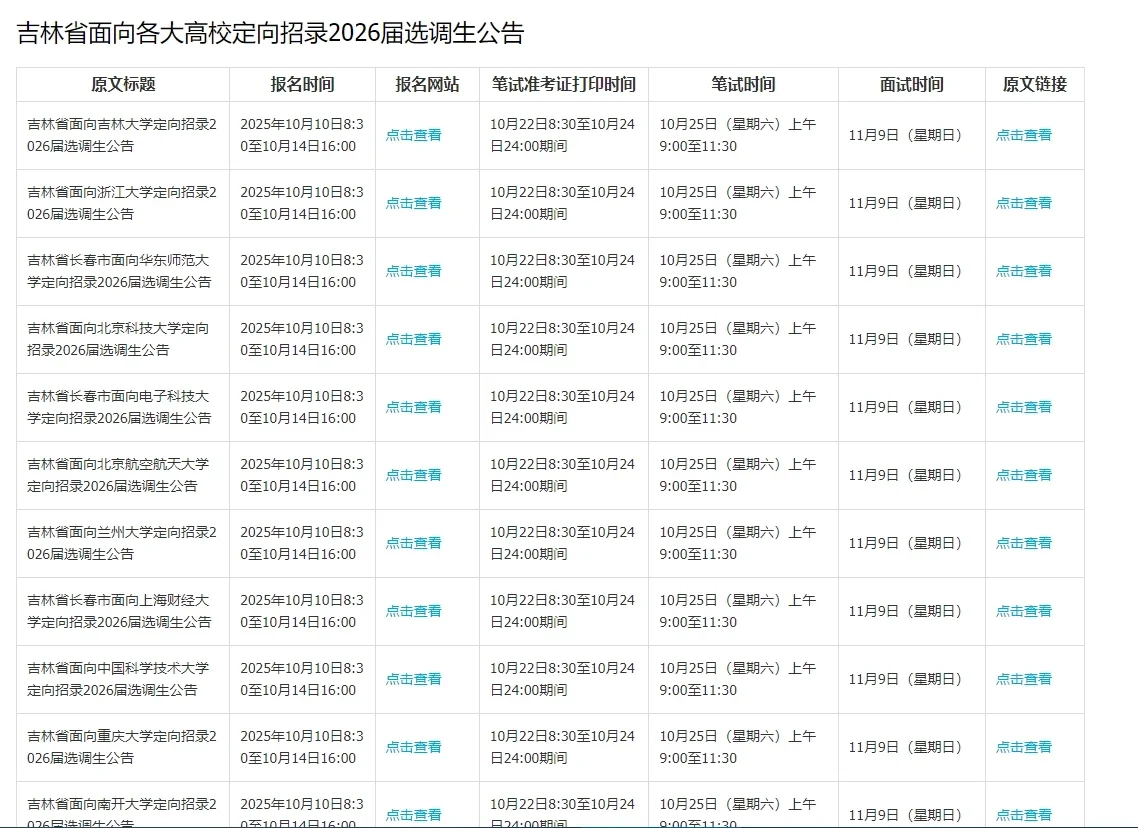Open 原文链接 for 北京航空航天大学 announcement

(1023, 475)
